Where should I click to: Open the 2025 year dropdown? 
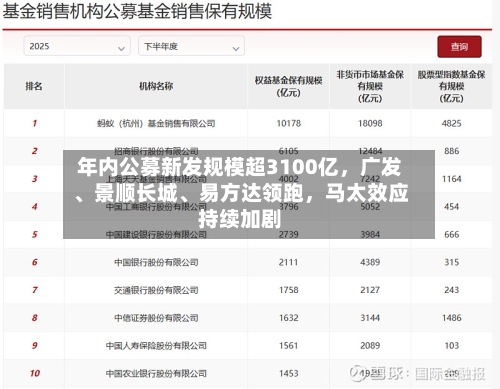tap(77, 46)
